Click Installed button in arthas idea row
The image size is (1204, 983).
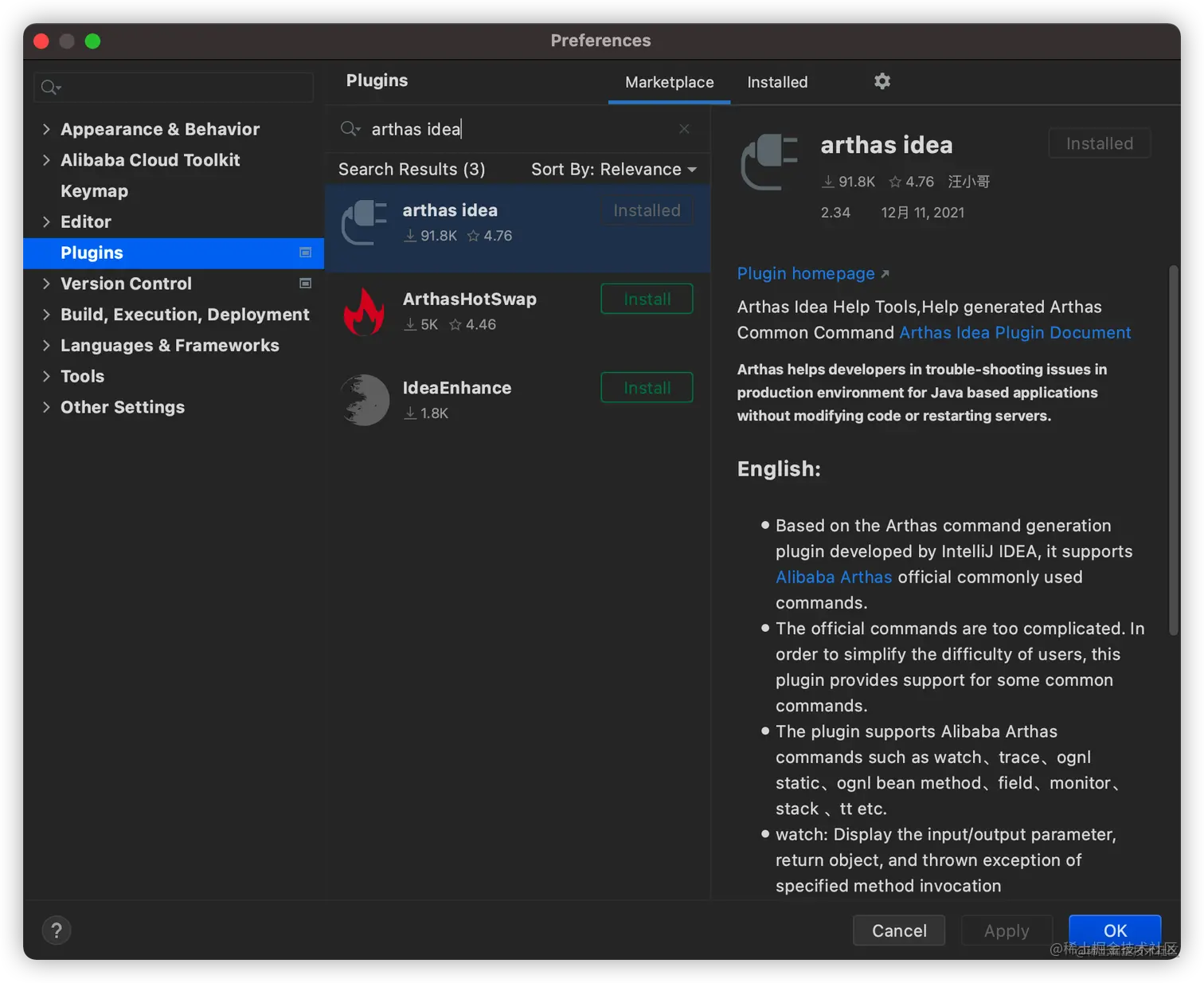[647, 210]
